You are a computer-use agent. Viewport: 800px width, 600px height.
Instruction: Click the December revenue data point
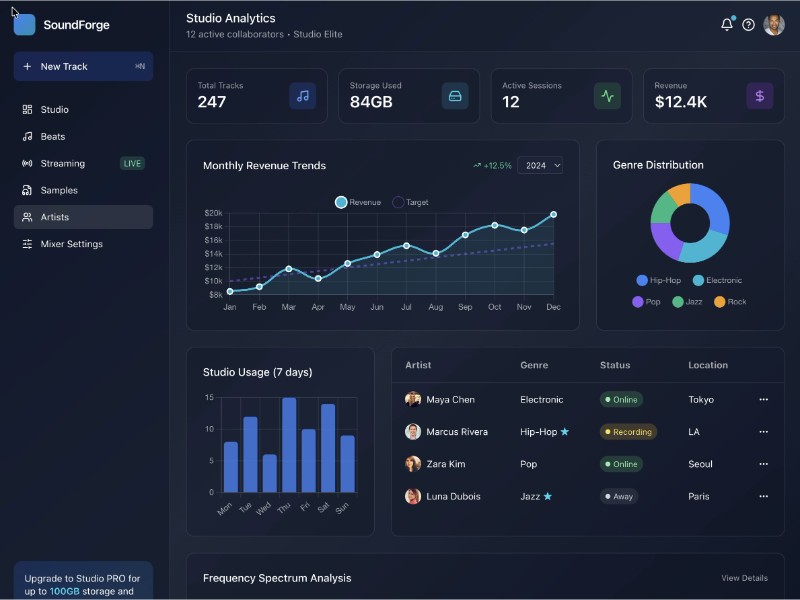pyautogui.click(x=554, y=214)
